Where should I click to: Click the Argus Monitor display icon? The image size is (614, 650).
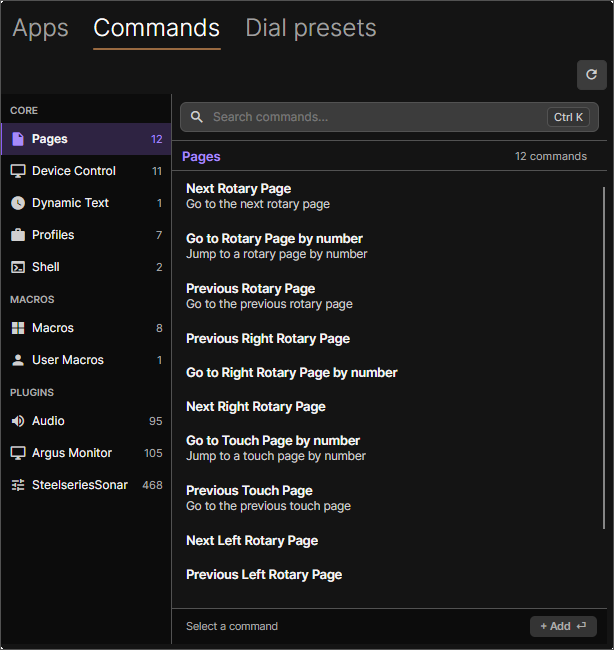click(18, 453)
